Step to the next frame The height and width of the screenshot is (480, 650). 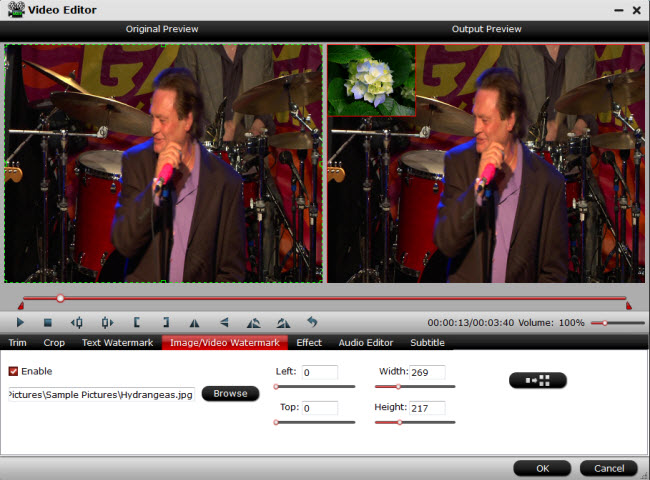click(107, 322)
